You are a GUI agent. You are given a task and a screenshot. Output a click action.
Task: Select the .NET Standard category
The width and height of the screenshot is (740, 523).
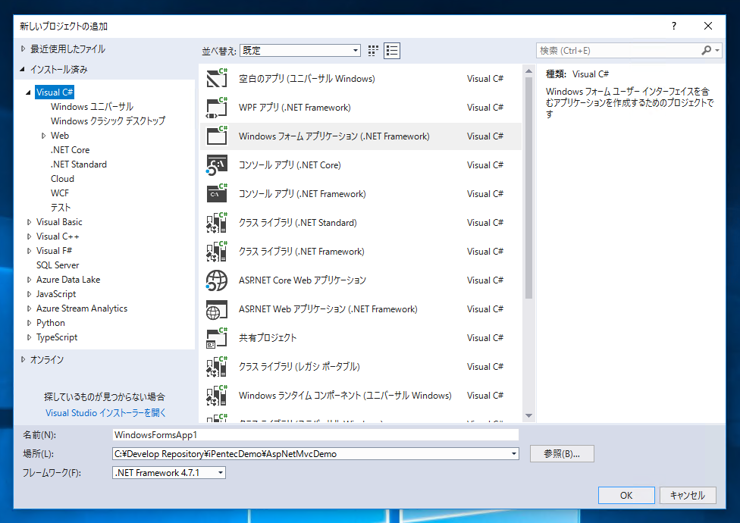point(79,164)
